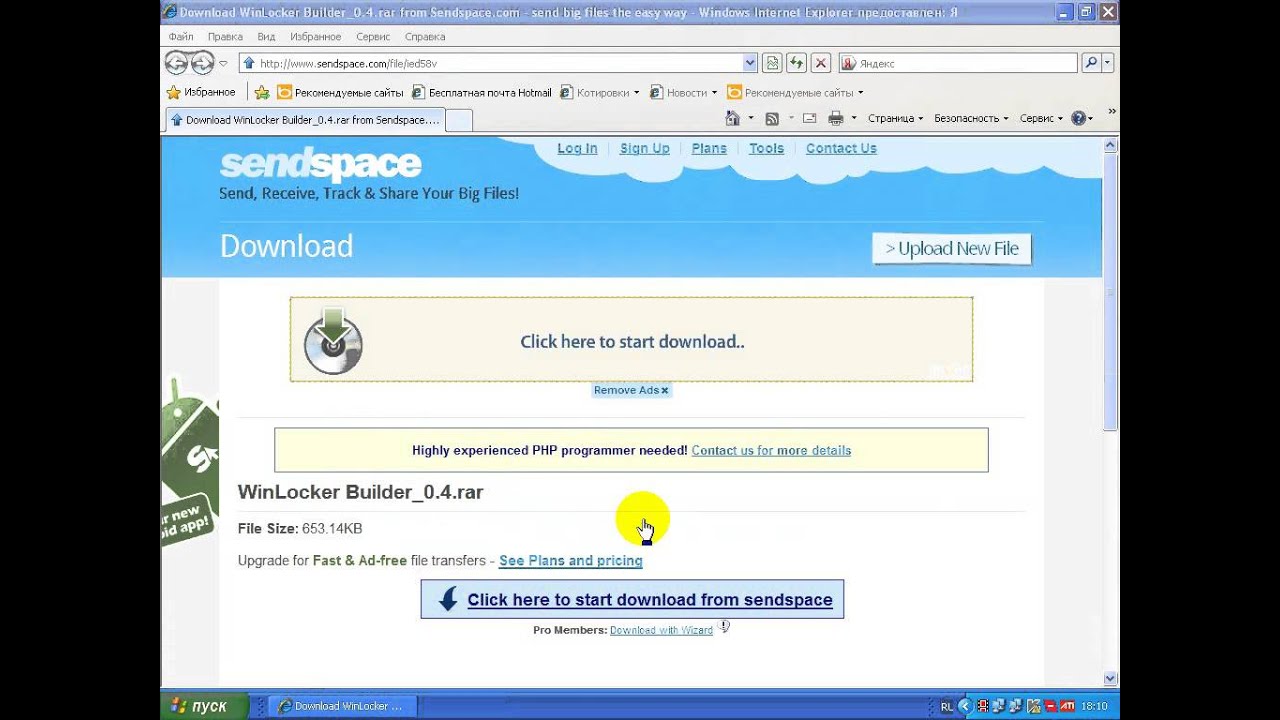Open the Print options dropdown arrow

tap(853, 118)
